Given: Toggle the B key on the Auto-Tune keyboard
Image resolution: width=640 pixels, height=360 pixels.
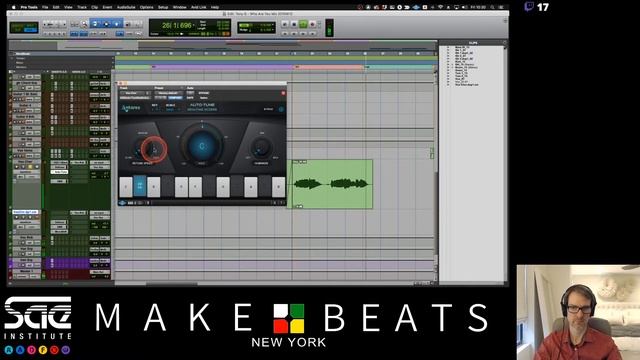Looking at the screenshot, I should tap(278, 187).
